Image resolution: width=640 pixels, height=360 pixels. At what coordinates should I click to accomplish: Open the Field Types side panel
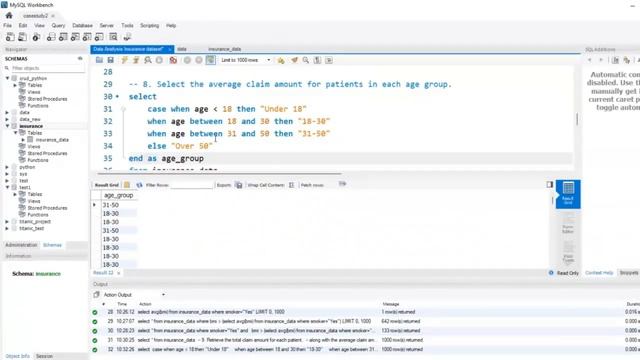[568, 251]
